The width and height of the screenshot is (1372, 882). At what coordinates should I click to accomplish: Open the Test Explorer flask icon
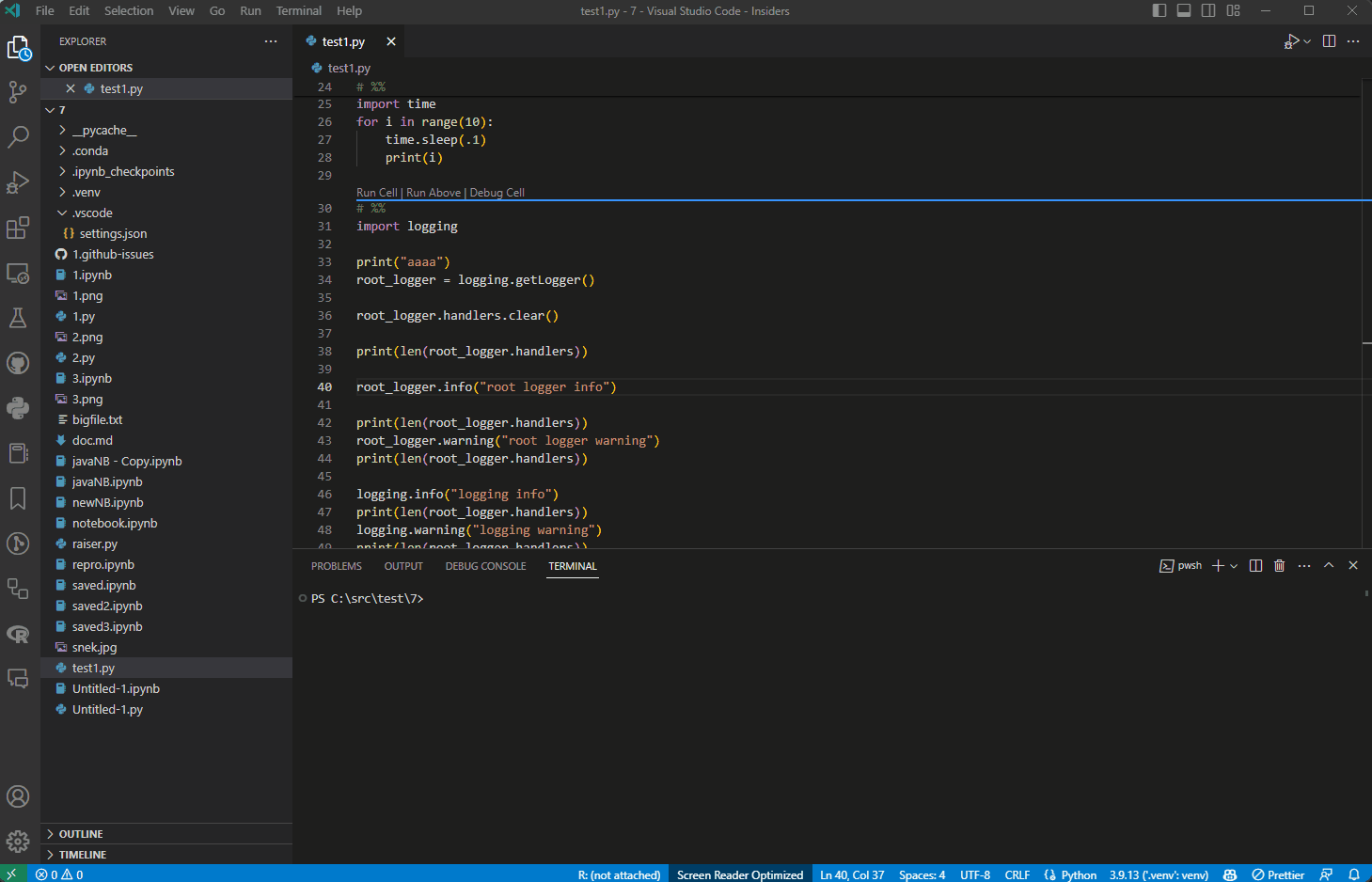[19, 318]
